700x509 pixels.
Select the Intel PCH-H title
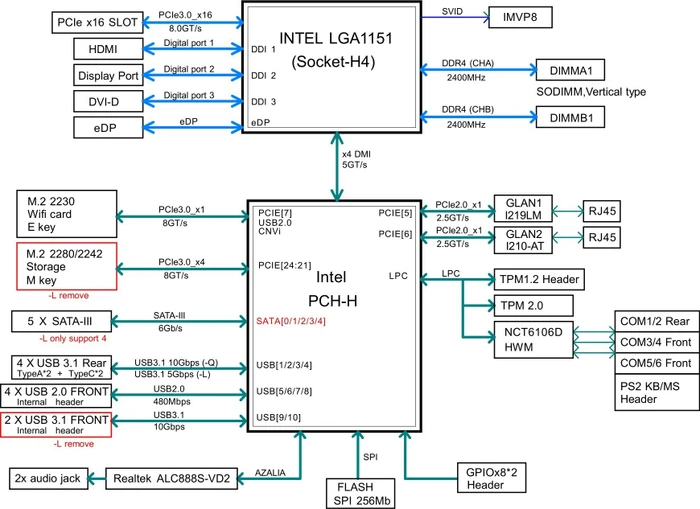(x=332, y=289)
